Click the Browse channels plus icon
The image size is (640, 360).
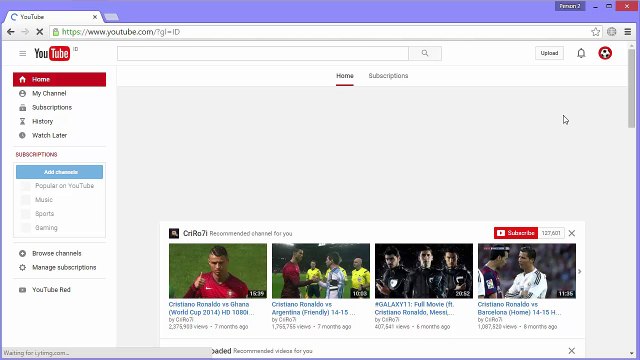[x=22, y=253]
